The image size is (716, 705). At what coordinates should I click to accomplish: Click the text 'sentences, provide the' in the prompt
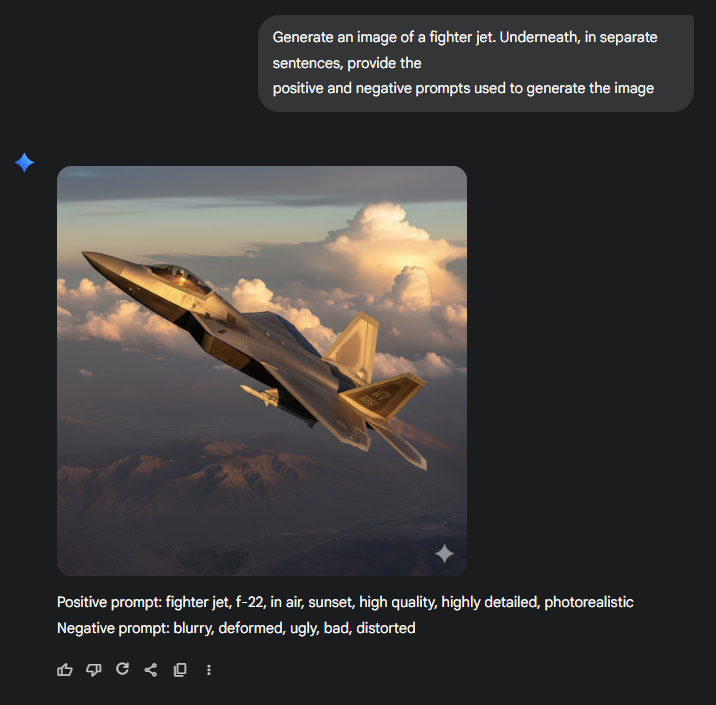(x=347, y=63)
